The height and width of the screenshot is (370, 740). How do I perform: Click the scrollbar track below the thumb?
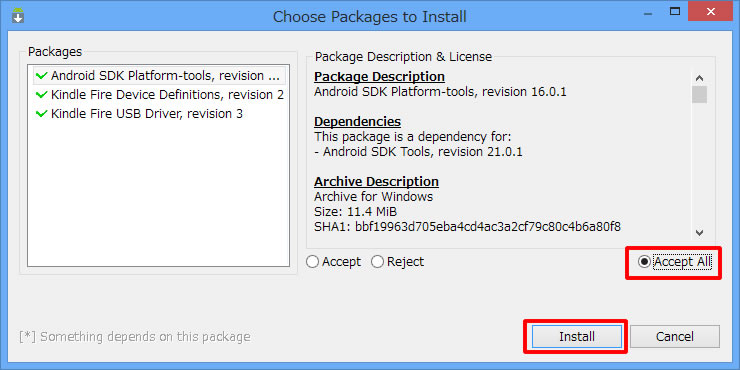(x=699, y=164)
